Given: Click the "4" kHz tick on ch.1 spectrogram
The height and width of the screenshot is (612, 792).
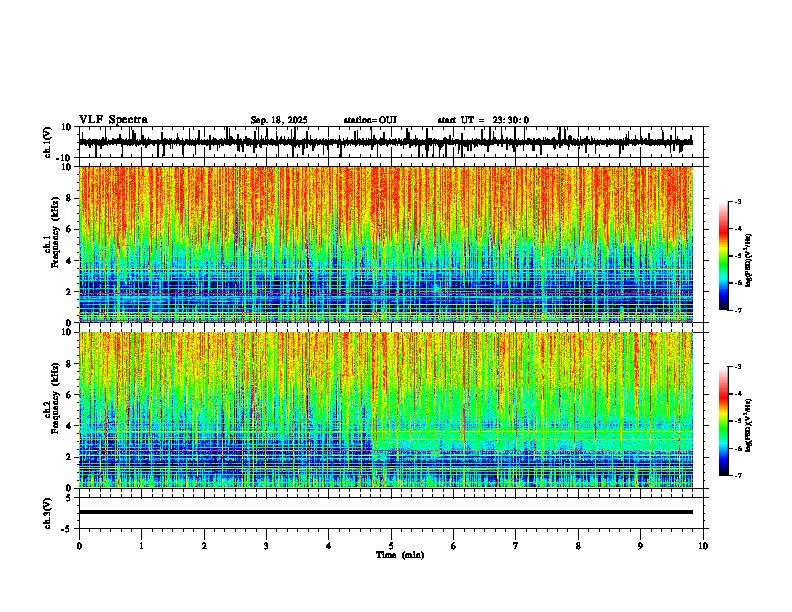Looking at the screenshot, I should 70,261.
